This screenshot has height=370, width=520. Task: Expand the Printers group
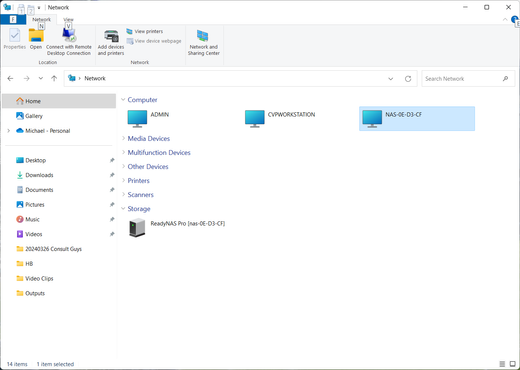pyautogui.click(x=123, y=180)
